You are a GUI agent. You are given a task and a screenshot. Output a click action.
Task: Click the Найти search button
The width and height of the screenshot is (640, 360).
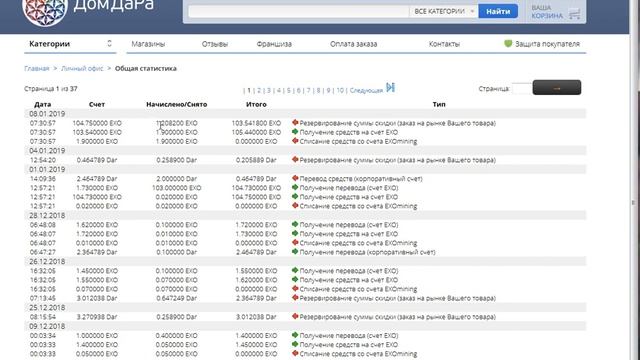tap(498, 11)
